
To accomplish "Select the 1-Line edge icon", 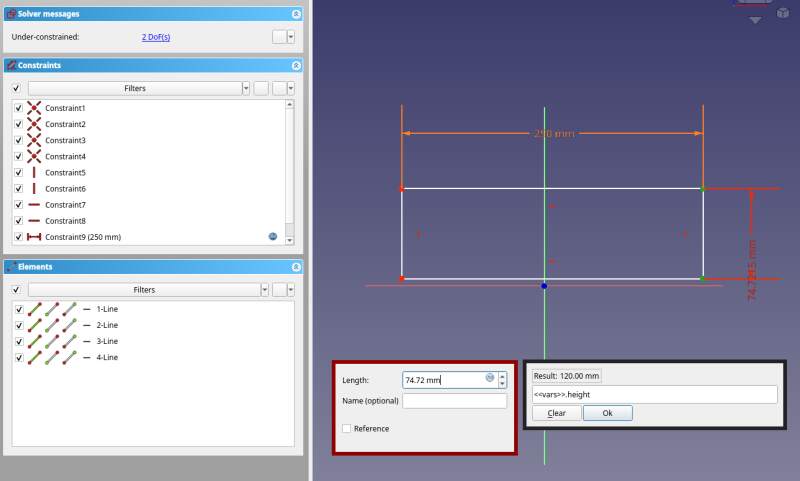I will [35, 309].
